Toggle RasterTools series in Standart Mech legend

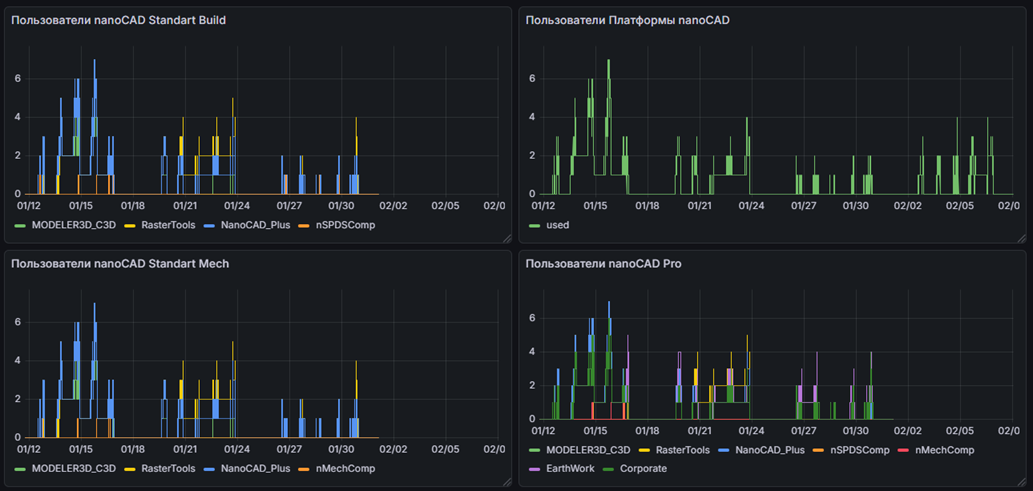coord(168,468)
